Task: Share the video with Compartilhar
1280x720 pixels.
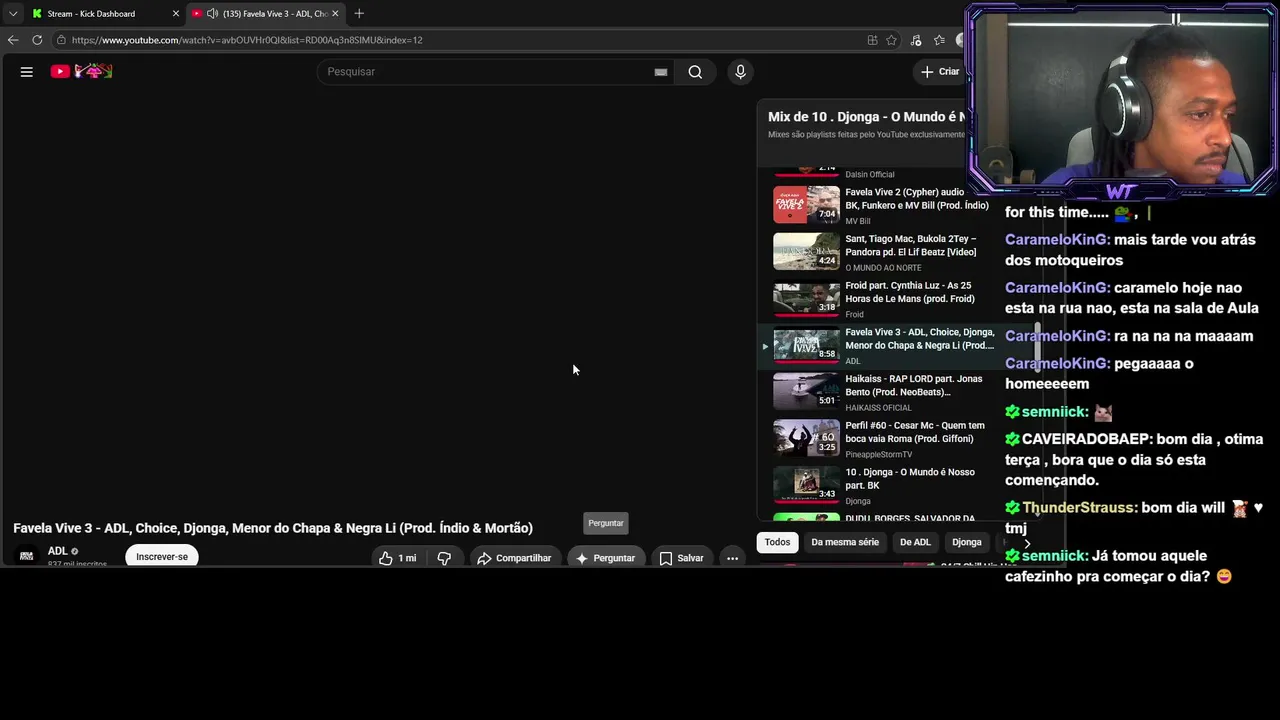Action: [514, 558]
